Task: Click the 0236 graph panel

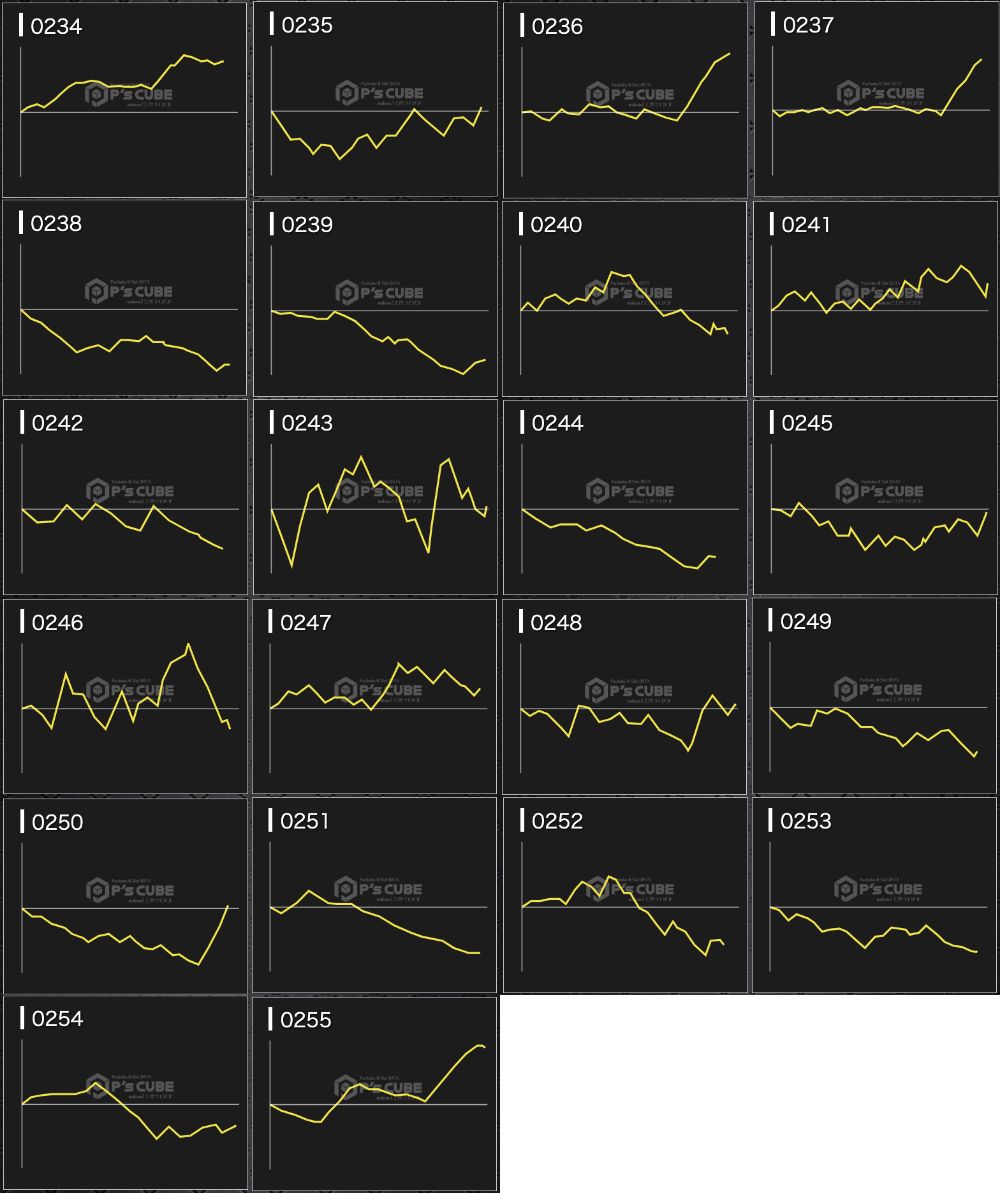Action: 625,100
